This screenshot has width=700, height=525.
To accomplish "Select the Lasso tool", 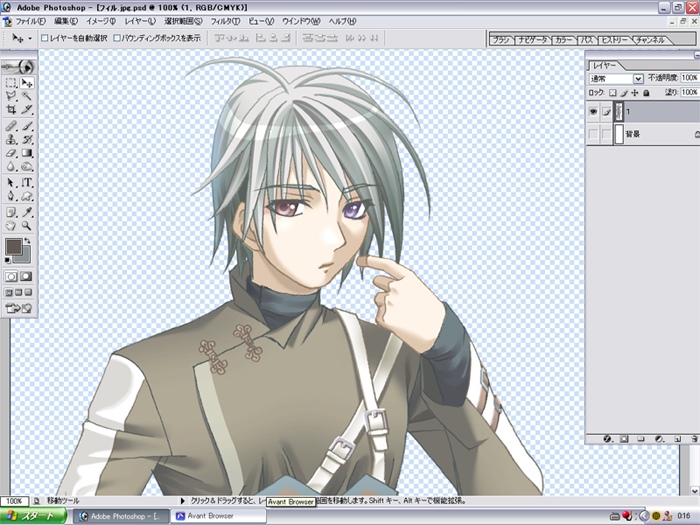I will (11, 96).
